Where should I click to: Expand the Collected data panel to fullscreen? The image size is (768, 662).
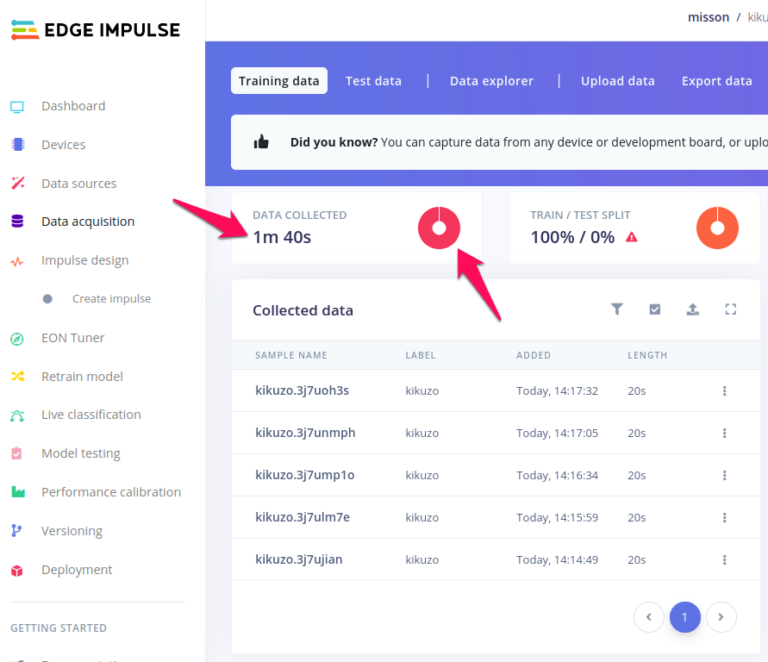(x=731, y=310)
